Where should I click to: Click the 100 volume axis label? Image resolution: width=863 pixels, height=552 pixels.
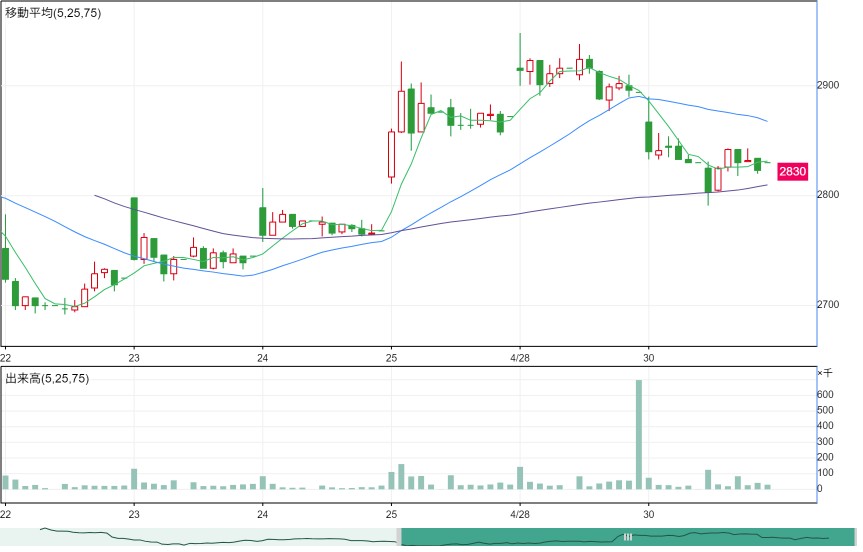tap(826, 473)
